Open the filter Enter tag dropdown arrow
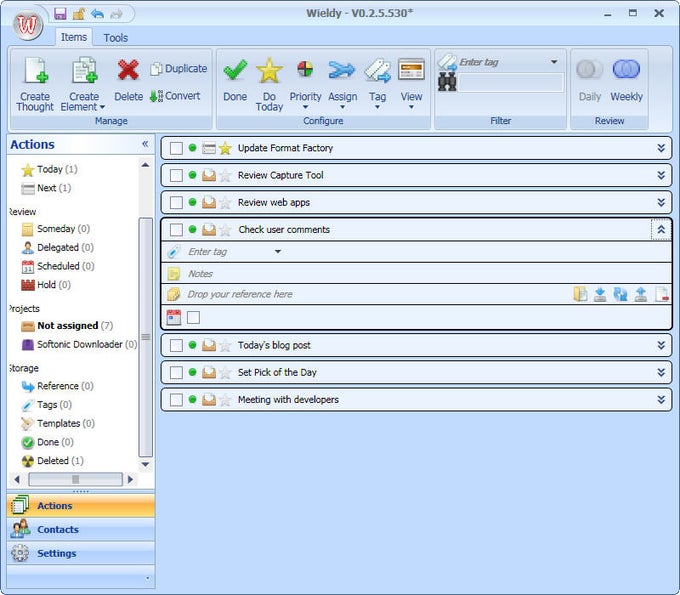The width and height of the screenshot is (680, 595). [554, 62]
